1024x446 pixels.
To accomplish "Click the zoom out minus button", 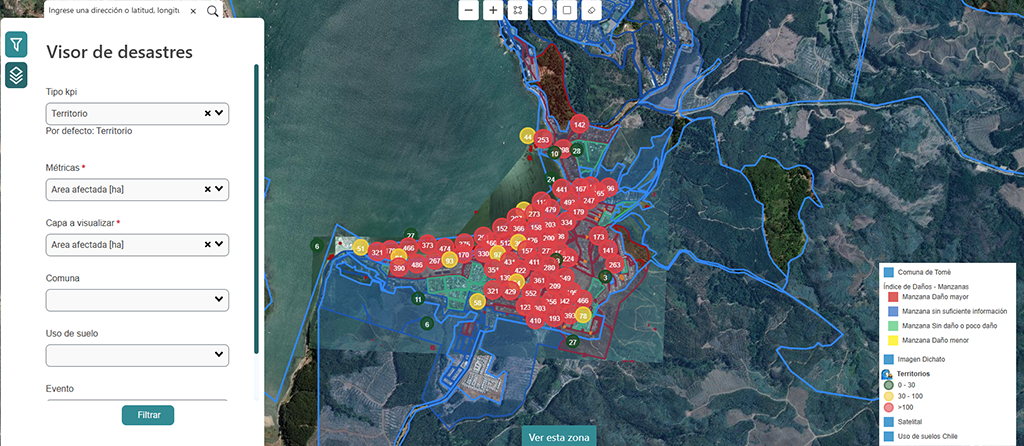I will coord(469,10).
